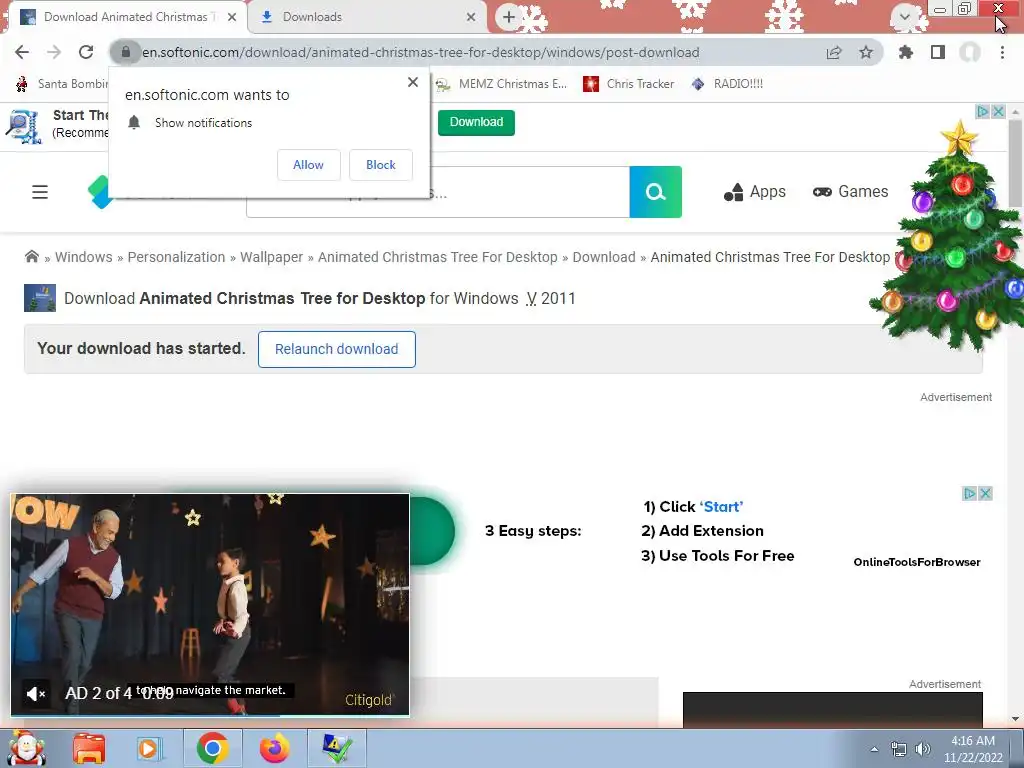The image size is (1024, 768).
Task: Close the top banner ad with X
Action: [x=999, y=112]
